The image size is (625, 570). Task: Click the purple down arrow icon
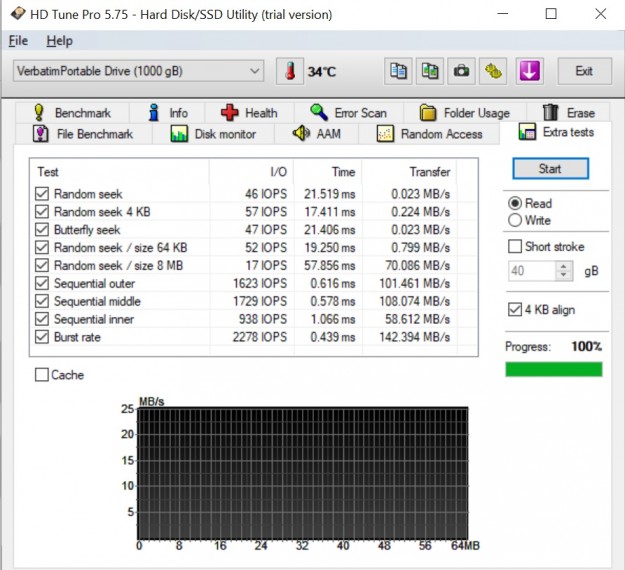click(x=529, y=71)
